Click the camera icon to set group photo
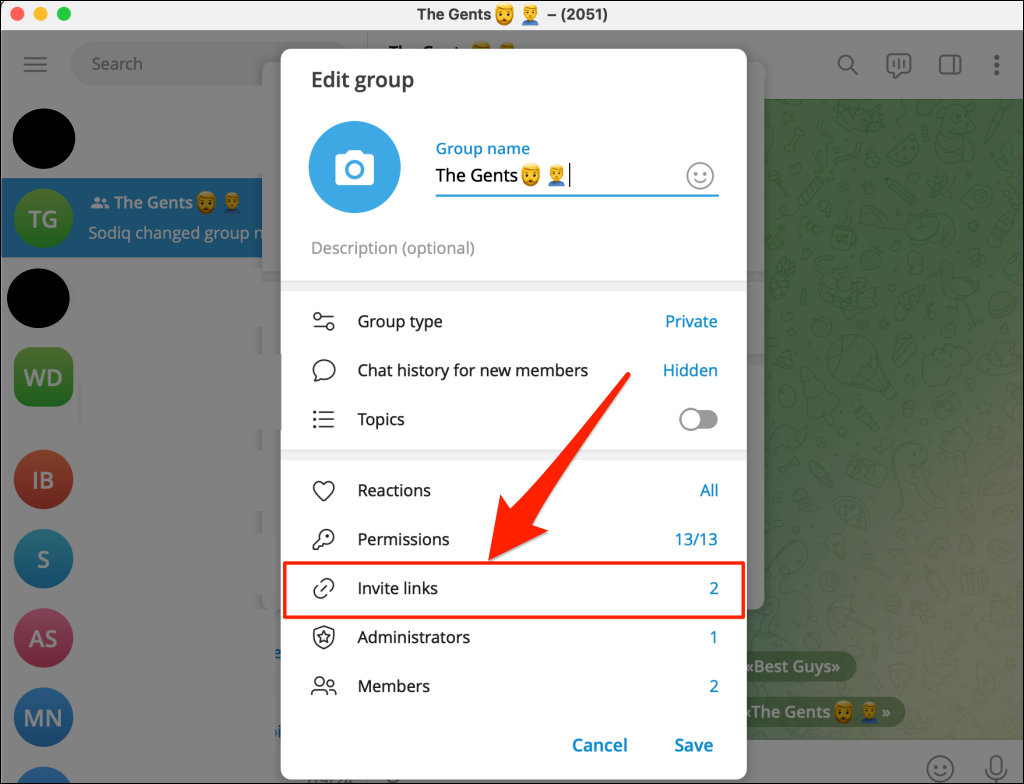The height and width of the screenshot is (784, 1024). pos(354,169)
